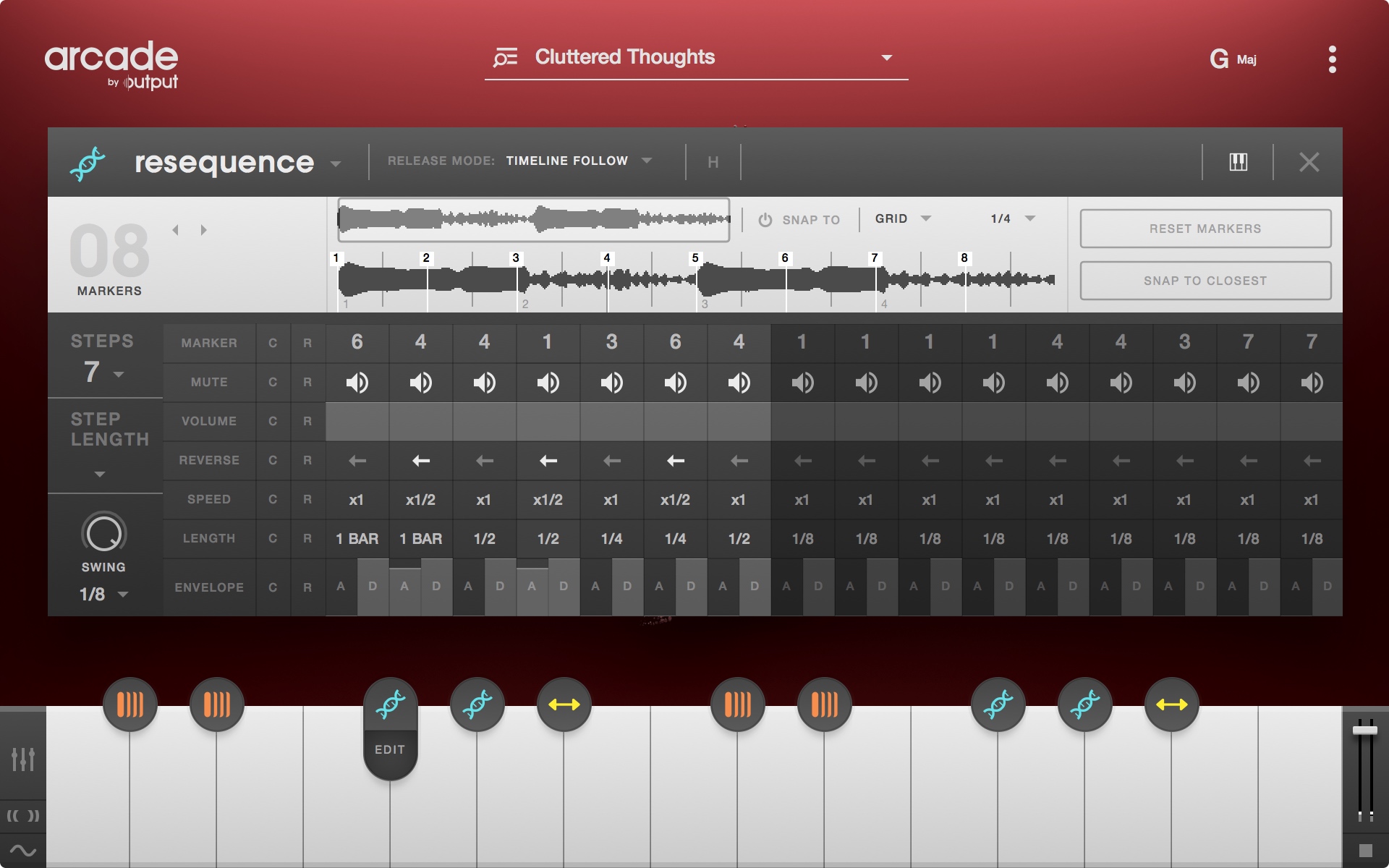
Task: Click the first yellow double-arrow key icon
Action: point(564,704)
